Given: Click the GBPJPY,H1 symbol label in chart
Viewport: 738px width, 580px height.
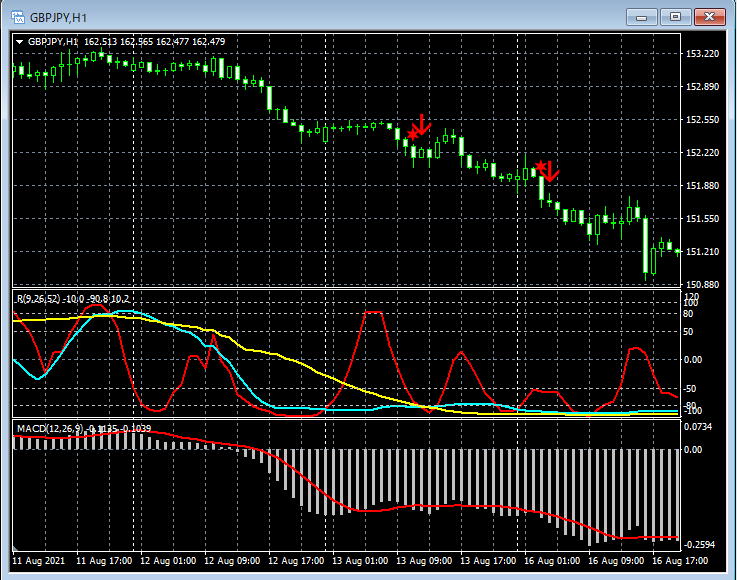Looking at the screenshot, I should pos(54,42).
